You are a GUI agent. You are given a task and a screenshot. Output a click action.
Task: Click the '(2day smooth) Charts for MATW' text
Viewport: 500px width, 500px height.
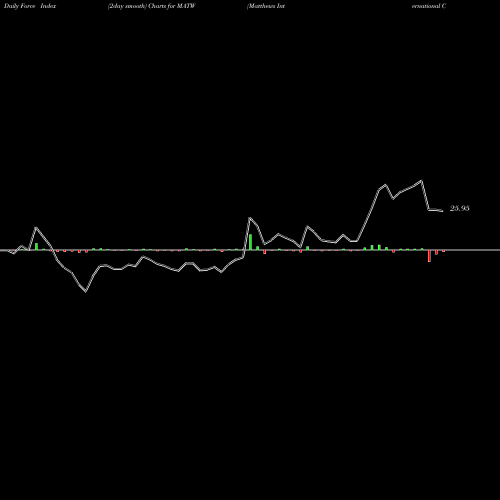[x=152, y=6]
